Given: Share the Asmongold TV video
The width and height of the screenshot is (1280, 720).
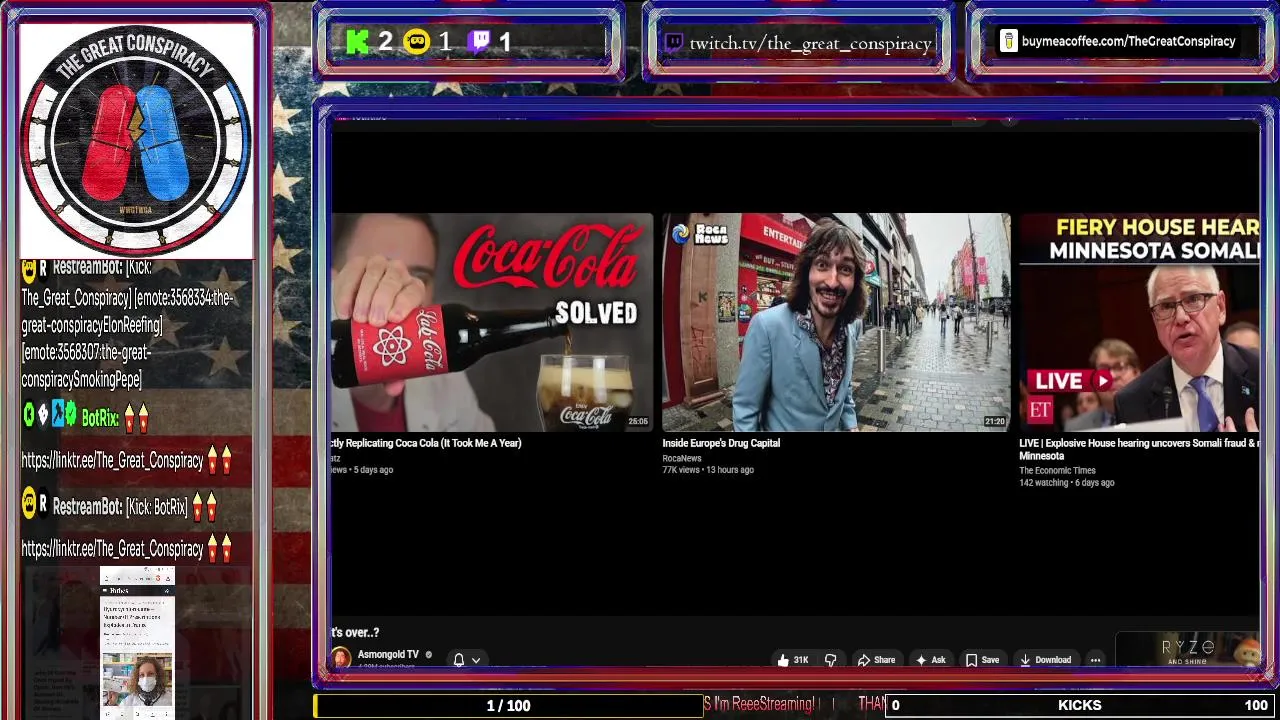Looking at the screenshot, I should (x=876, y=660).
